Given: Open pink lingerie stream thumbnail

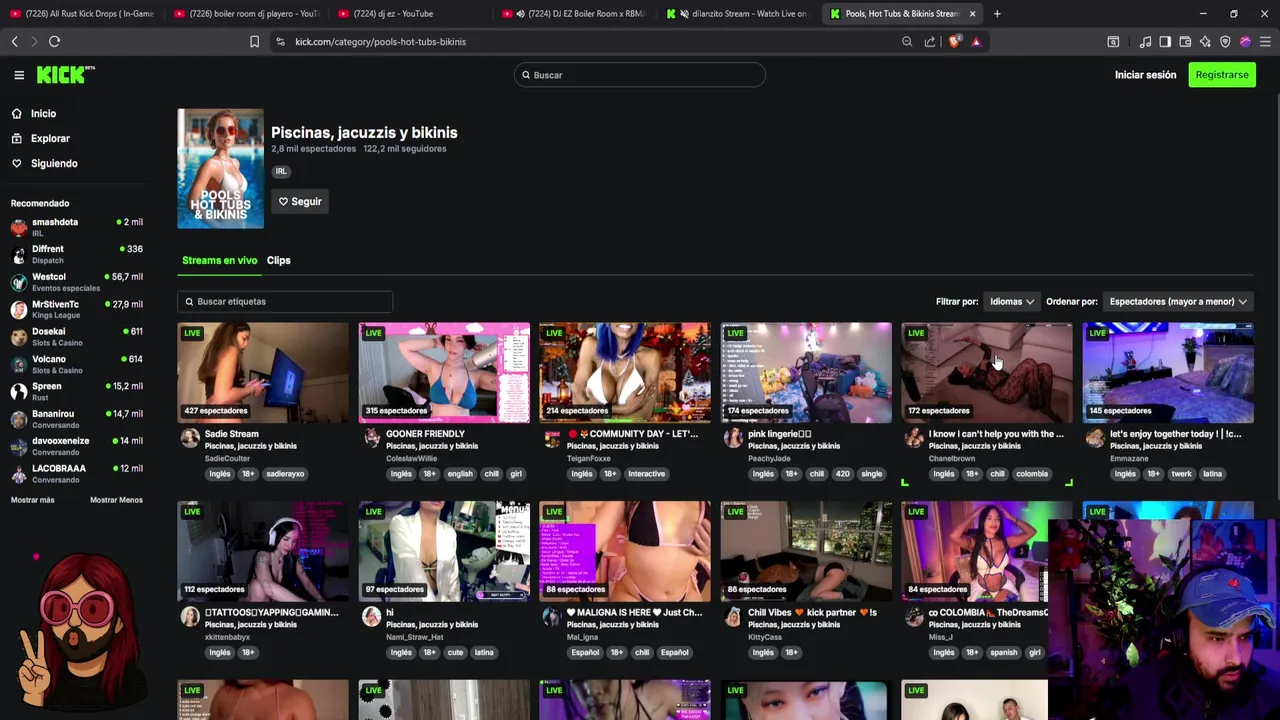Looking at the screenshot, I should point(806,372).
